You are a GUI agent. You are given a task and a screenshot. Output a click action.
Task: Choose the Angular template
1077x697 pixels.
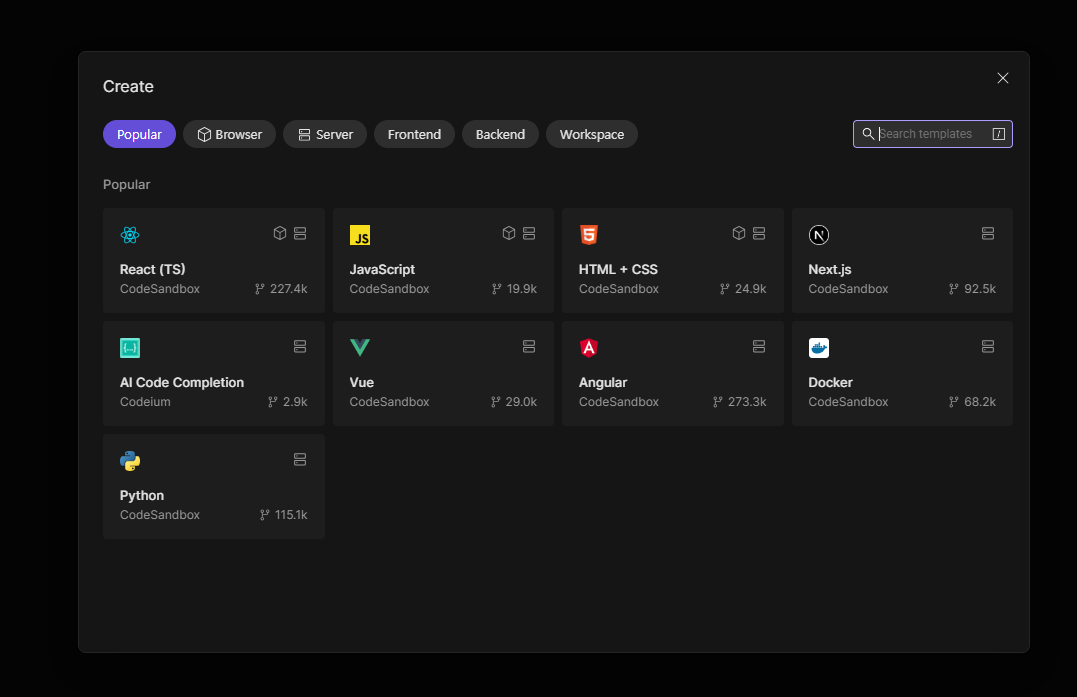tap(672, 374)
